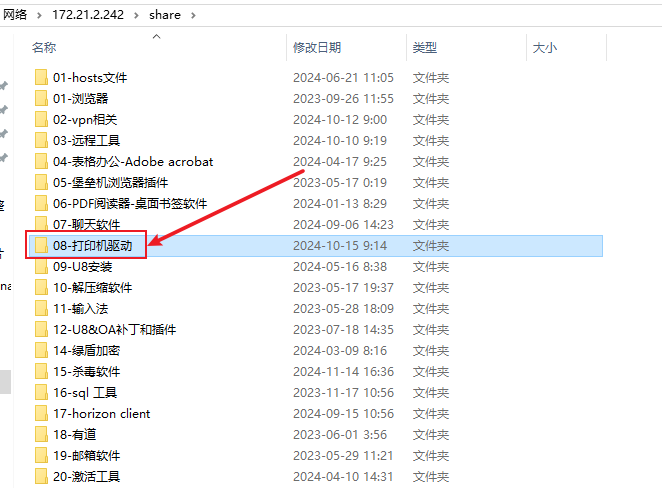The height and width of the screenshot is (488, 662).
Task: Click the folder icon of 02-vpn相关
Action: [41, 119]
